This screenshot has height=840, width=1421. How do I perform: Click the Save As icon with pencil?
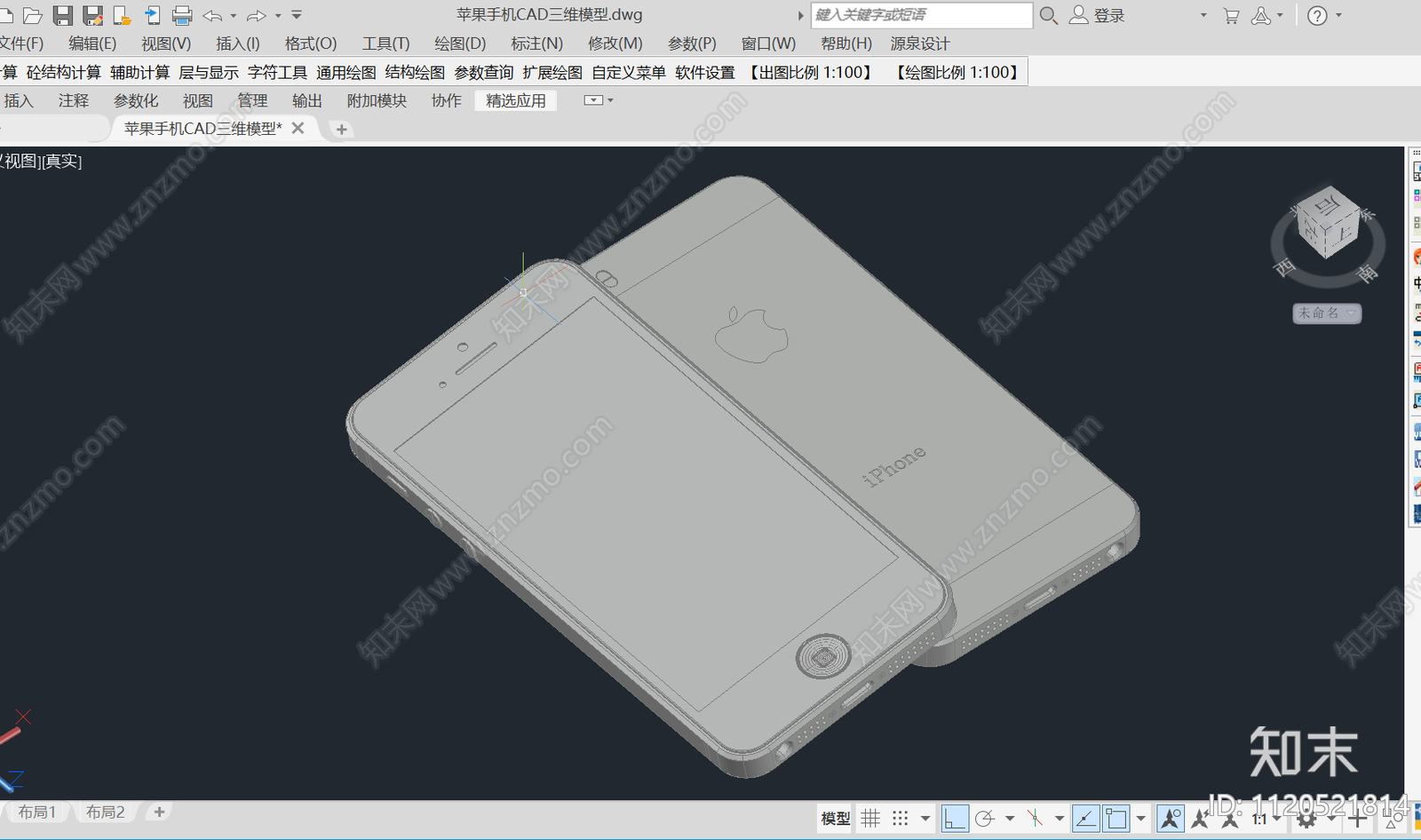click(x=92, y=15)
